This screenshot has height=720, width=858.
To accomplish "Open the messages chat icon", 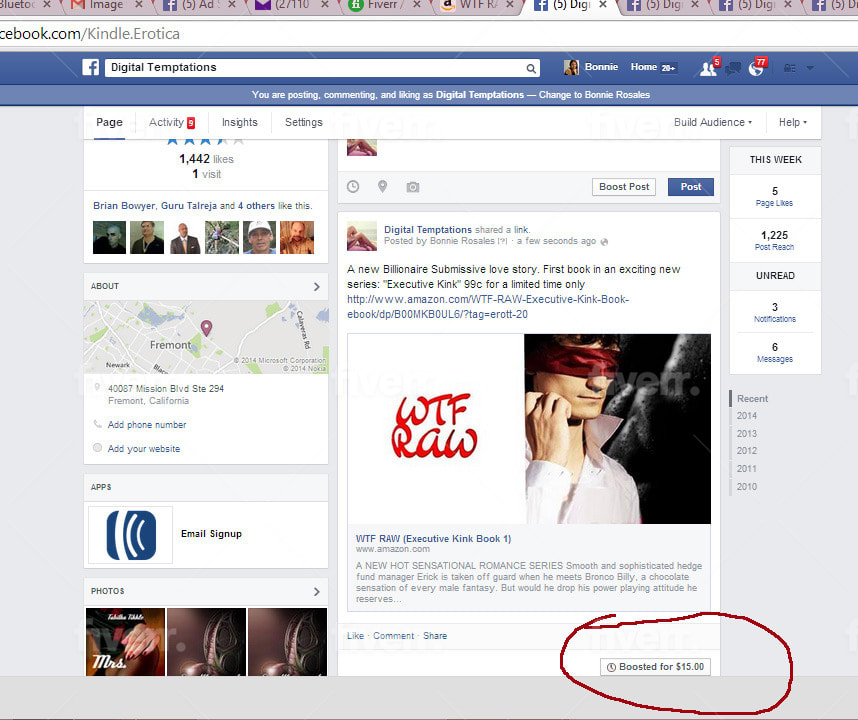I will tap(733, 68).
